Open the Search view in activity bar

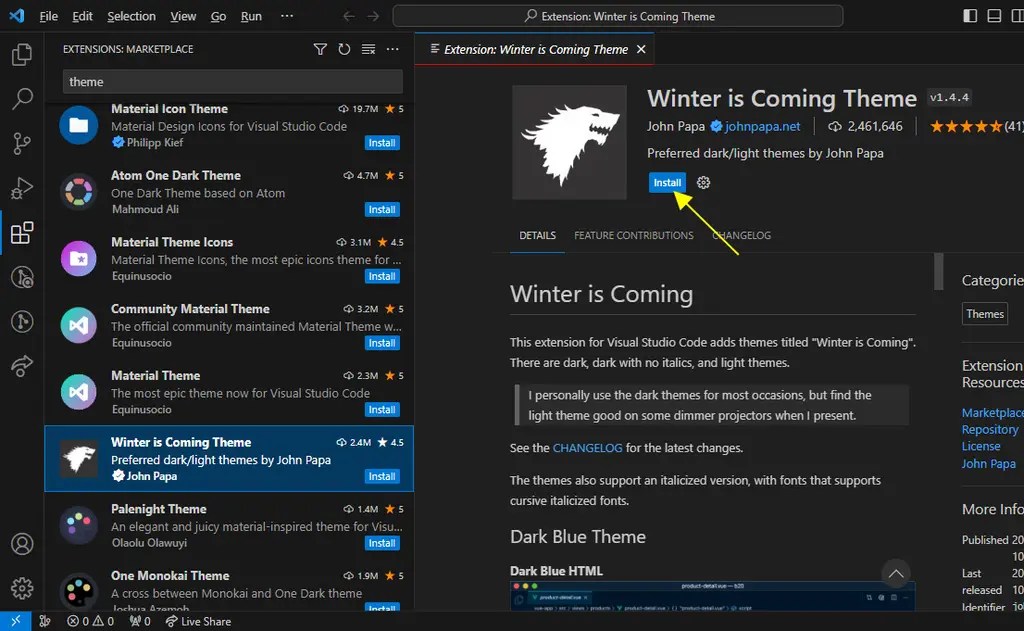click(22, 99)
